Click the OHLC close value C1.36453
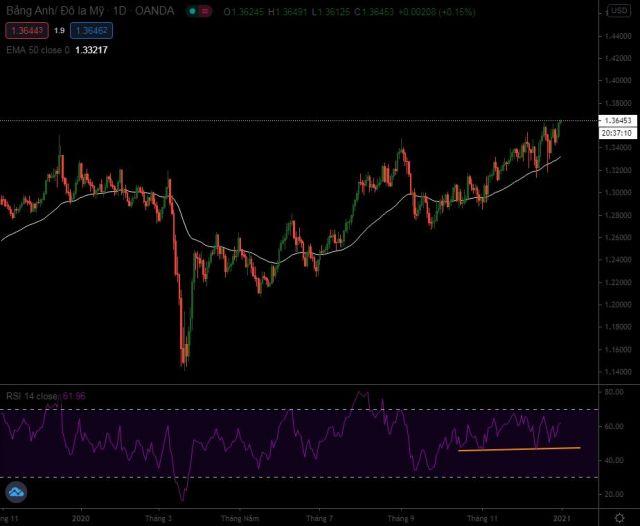 point(374,12)
